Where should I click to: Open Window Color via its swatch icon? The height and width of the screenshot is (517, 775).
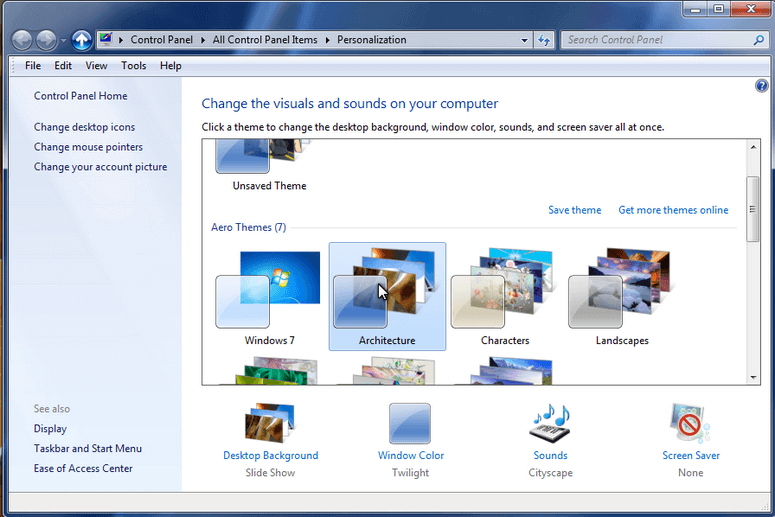point(410,424)
